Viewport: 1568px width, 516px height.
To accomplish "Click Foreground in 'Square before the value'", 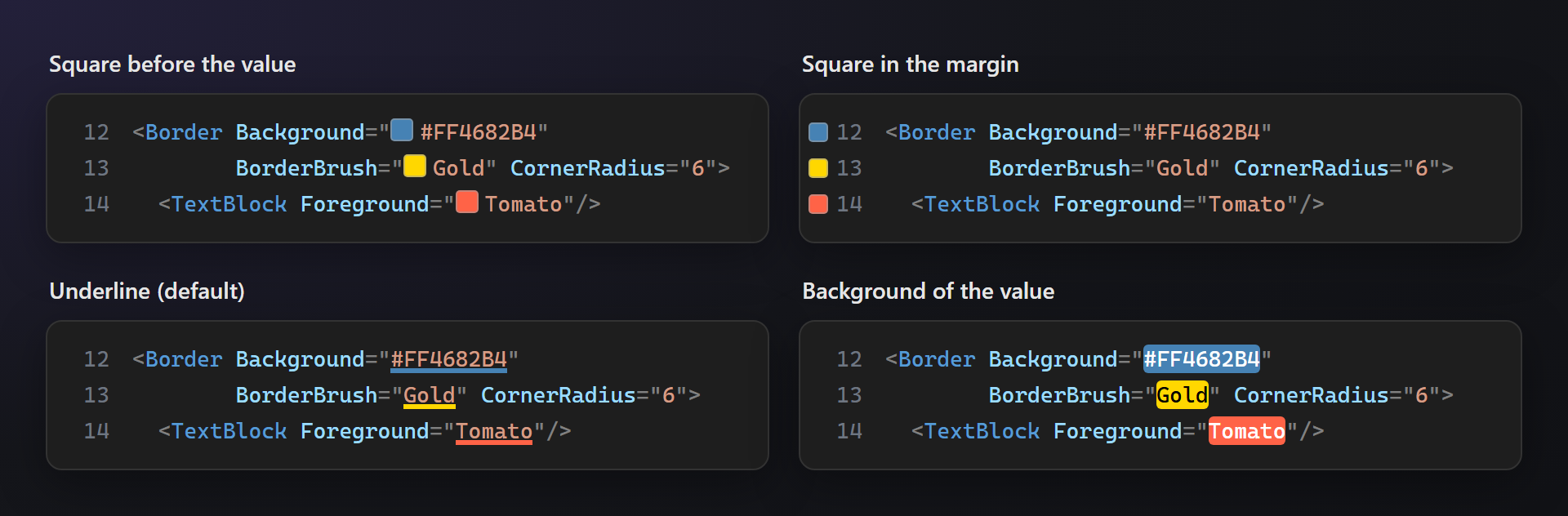I will pyautogui.click(x=365, y=204).
